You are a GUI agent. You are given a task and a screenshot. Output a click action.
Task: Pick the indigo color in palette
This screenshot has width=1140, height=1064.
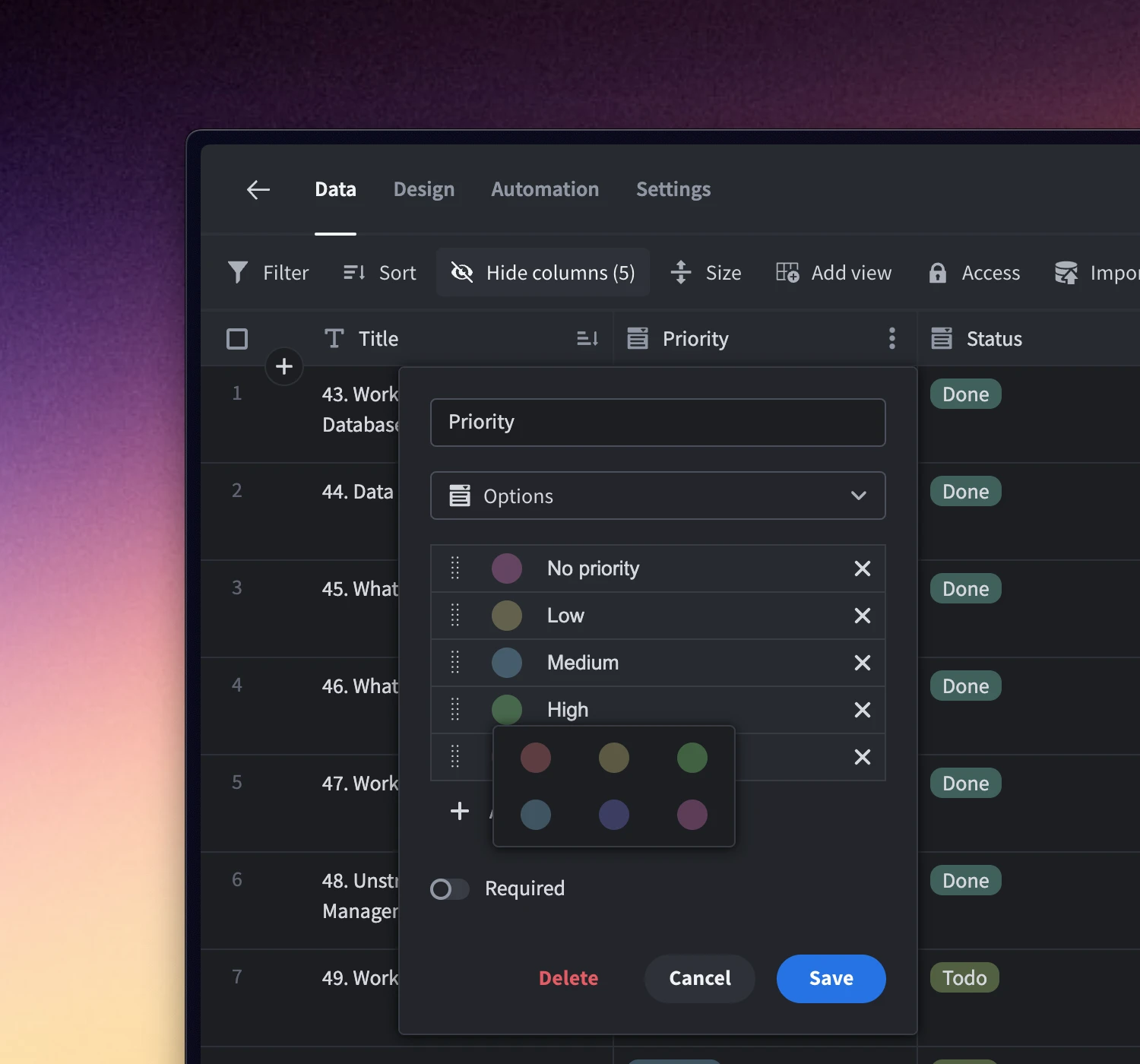point(614,815)
